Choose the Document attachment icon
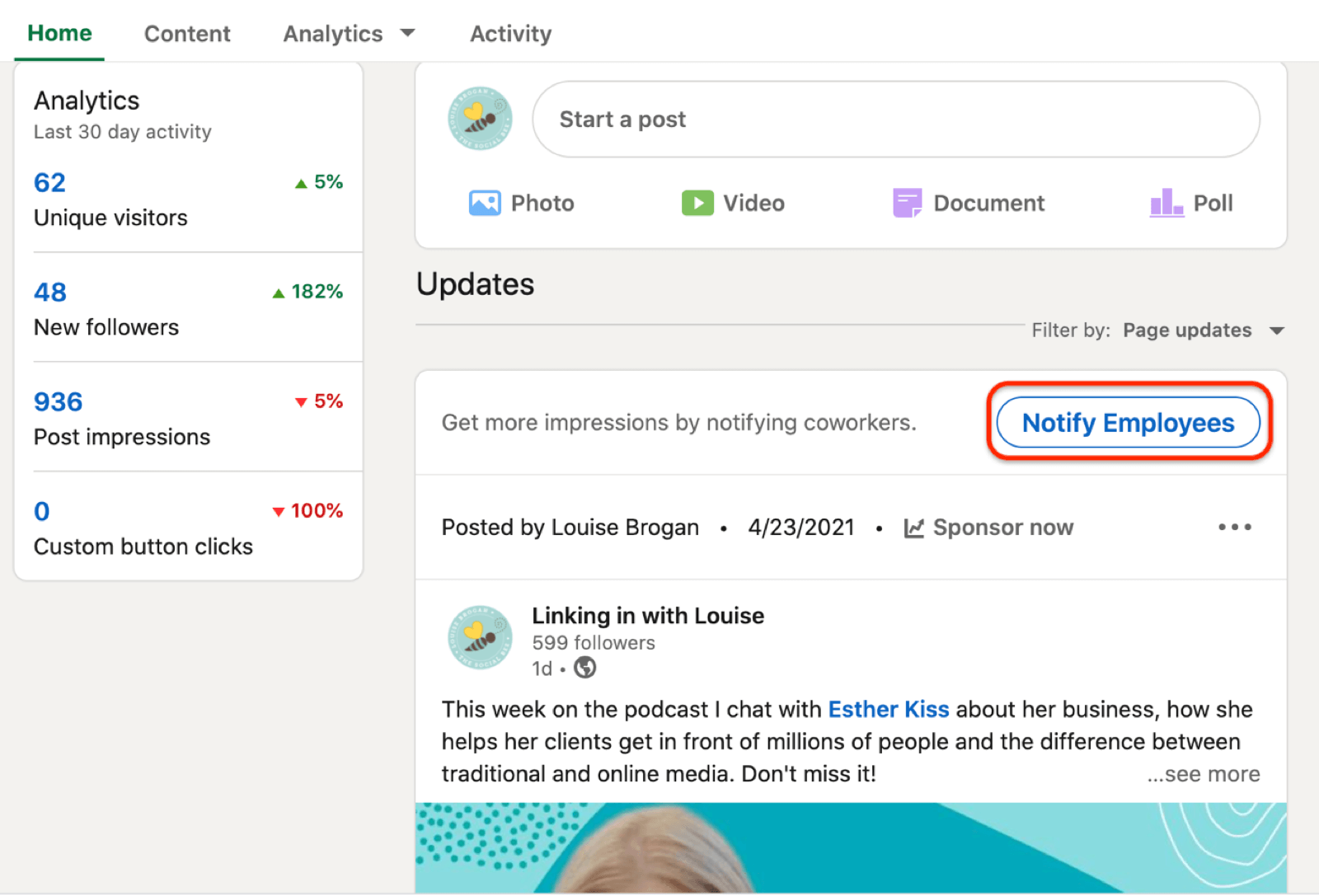Viewport: 1319px width, 896px height. 907,203
